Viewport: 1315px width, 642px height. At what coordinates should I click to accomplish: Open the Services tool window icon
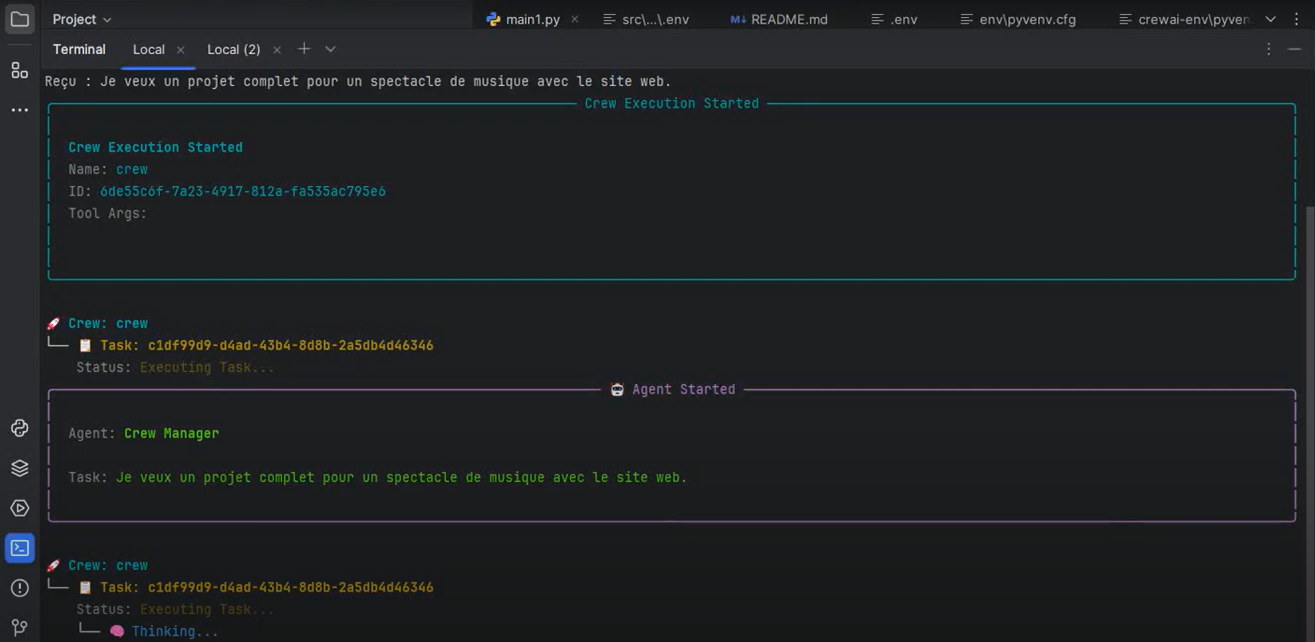19,508
